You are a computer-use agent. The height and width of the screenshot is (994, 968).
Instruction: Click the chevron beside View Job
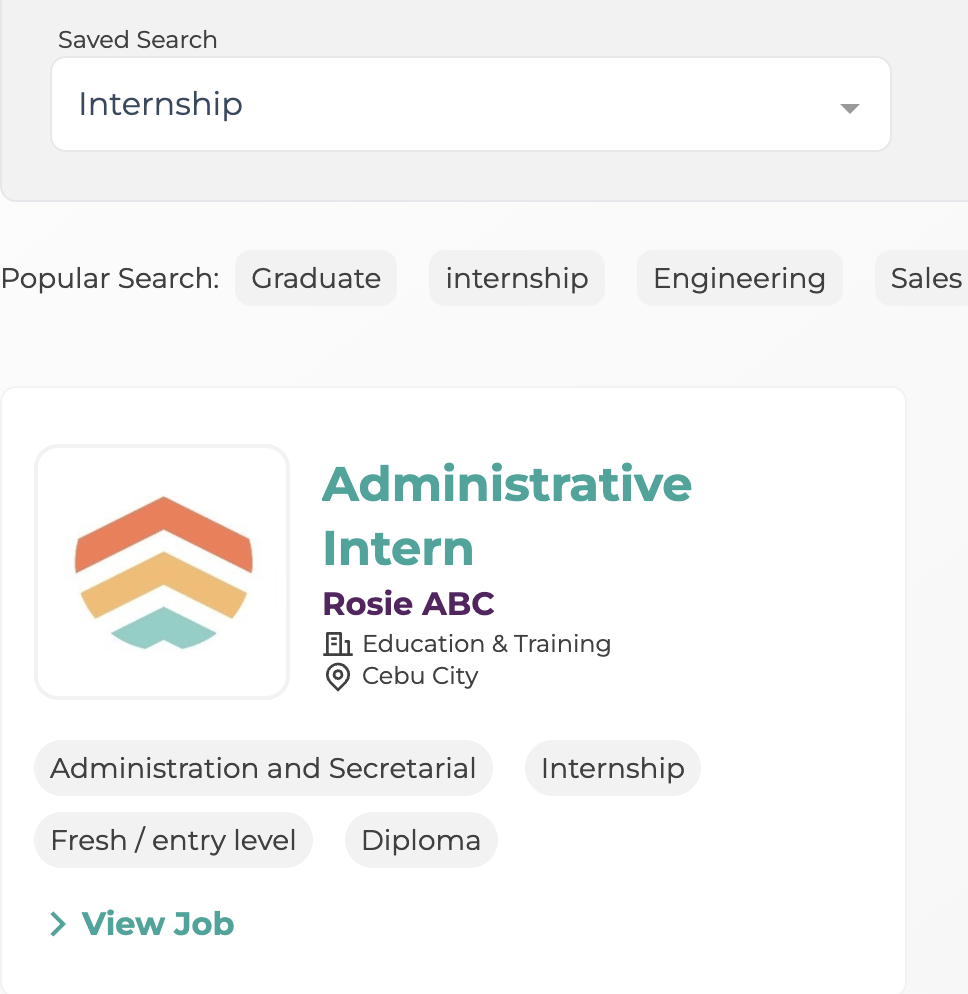tap(58, 924)
